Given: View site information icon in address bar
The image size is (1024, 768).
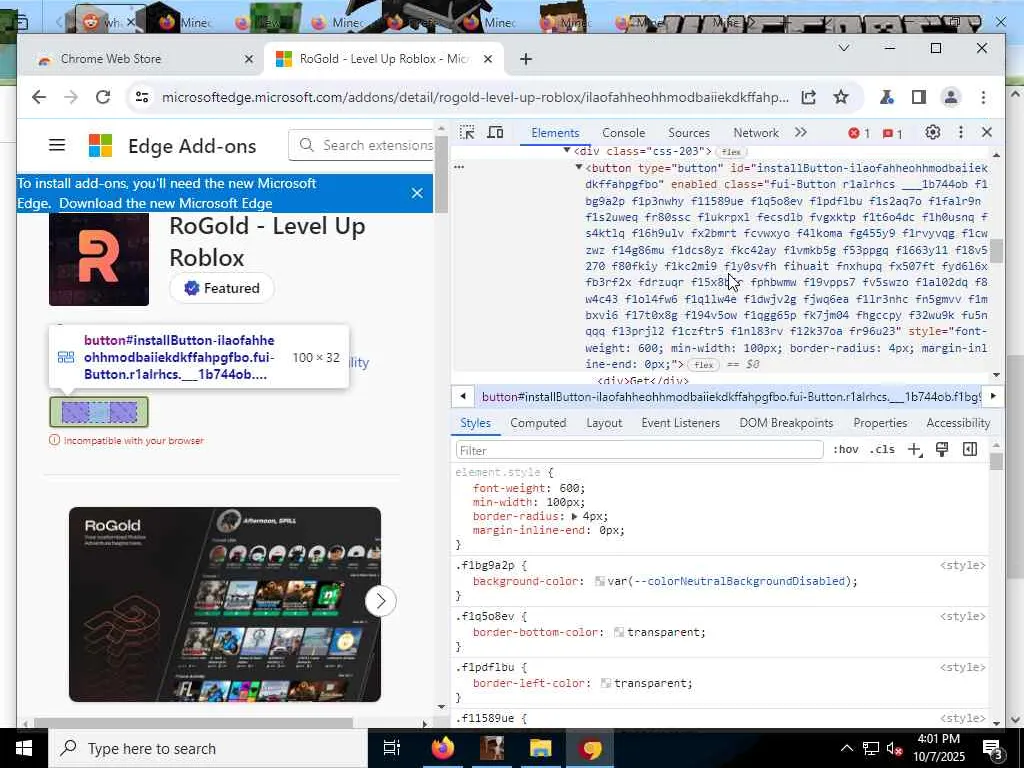Looking at the screenshot, I should [142, 97].
